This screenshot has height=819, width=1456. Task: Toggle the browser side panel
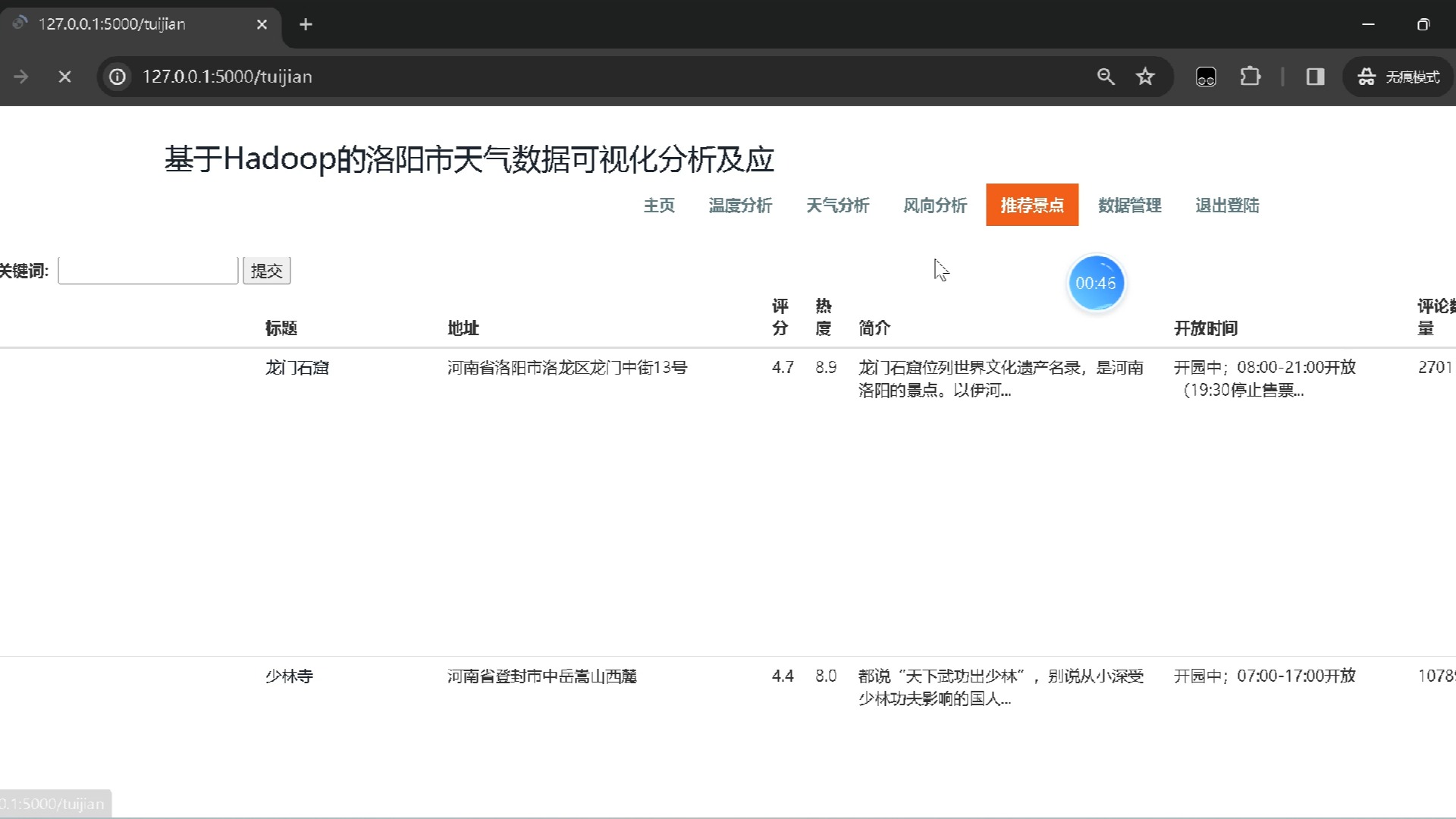click(1315, 77)
